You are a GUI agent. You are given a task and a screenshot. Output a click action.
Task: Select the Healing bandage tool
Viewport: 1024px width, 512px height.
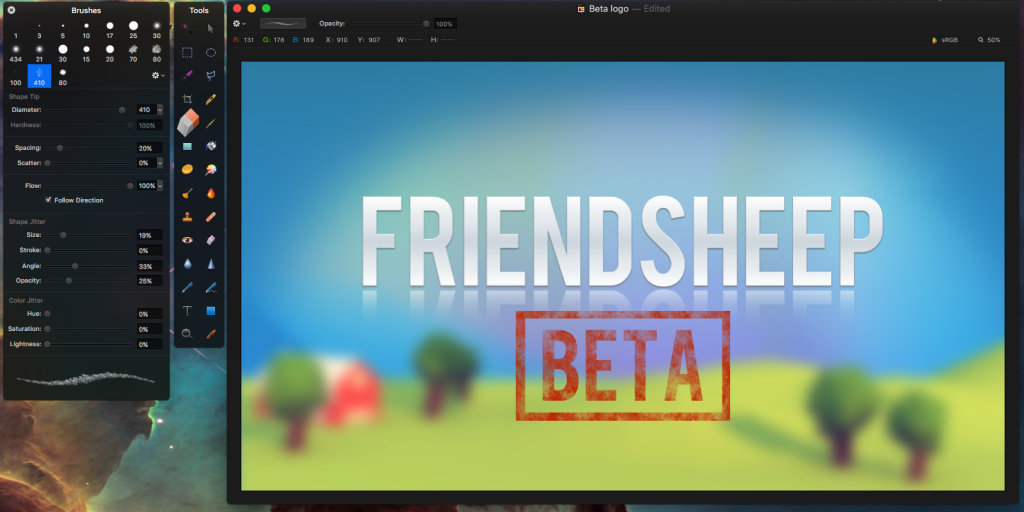point(211,217)
